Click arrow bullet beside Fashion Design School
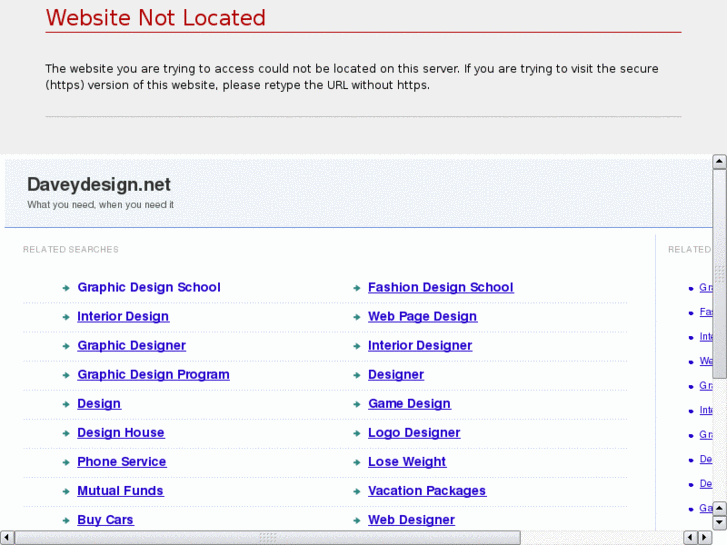Screen dimensions: 727x545 (357, 288)
